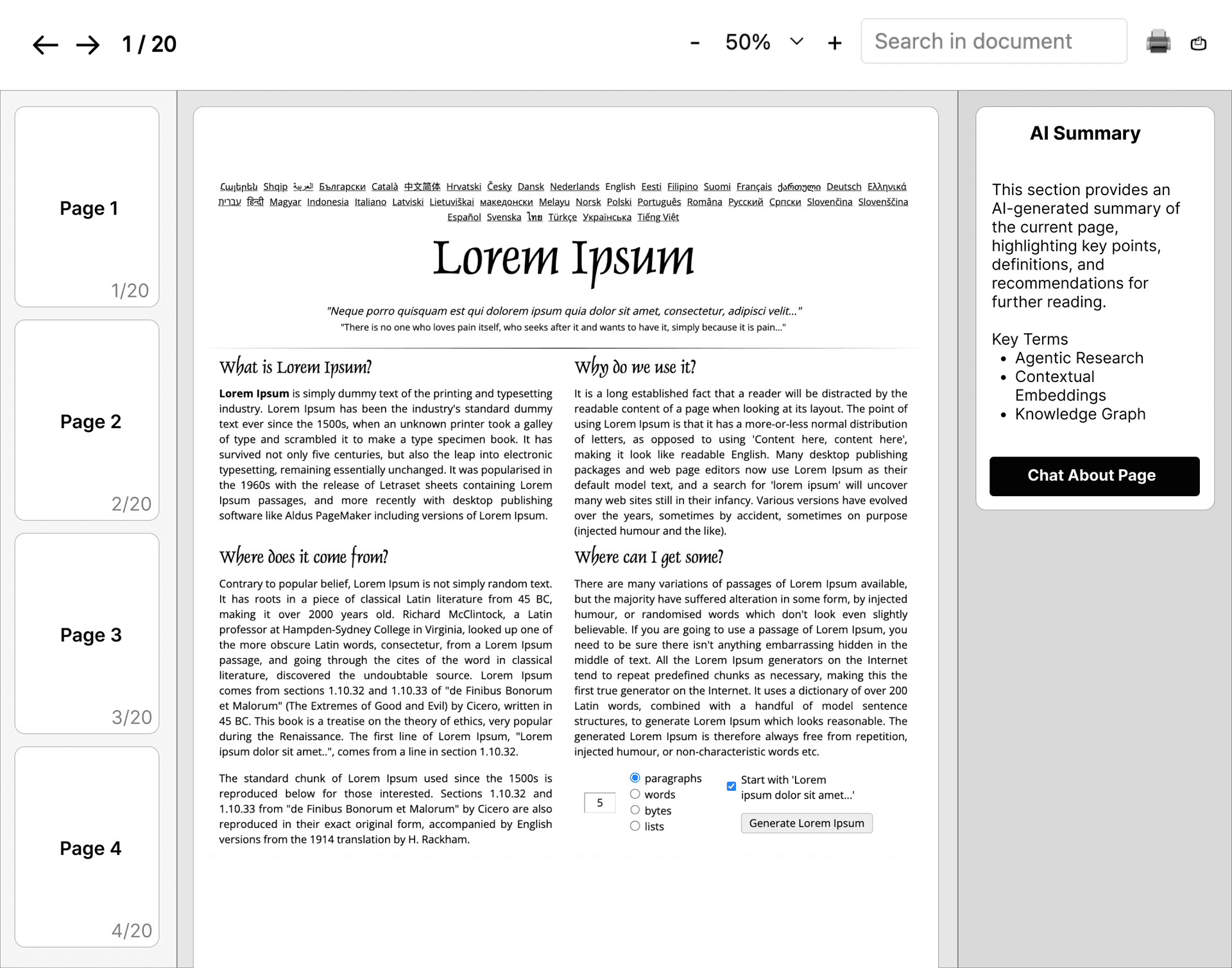Switch language to Deutsch link

(843, 187)
